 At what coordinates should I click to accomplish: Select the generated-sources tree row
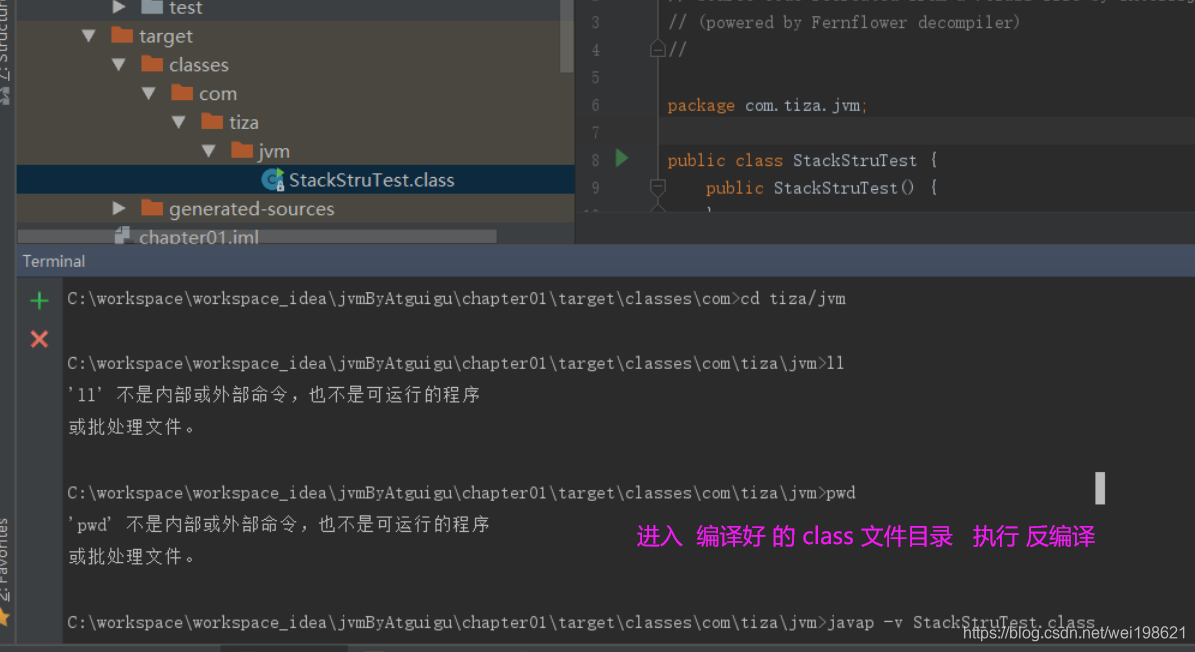point(296,208)
